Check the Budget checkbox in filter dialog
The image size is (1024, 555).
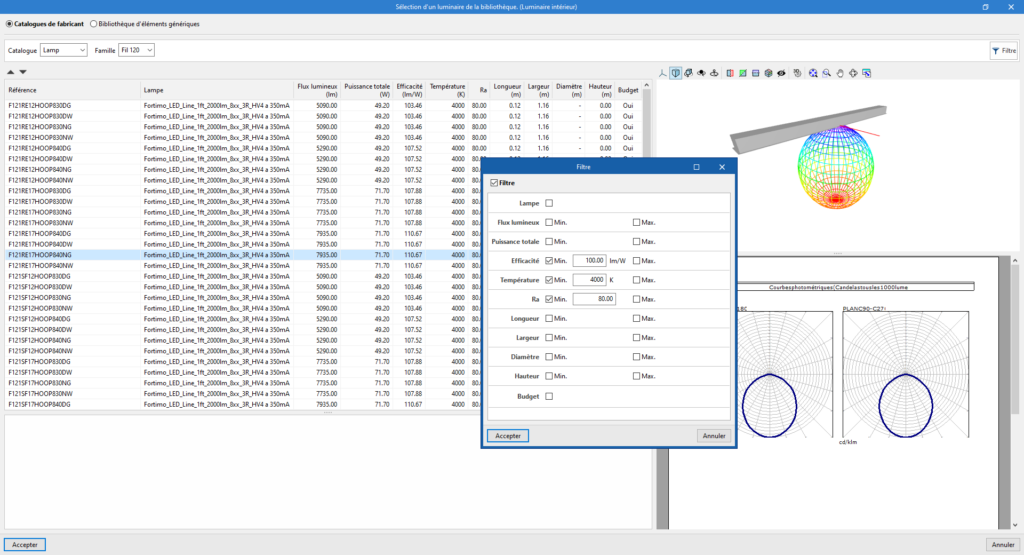549,396
